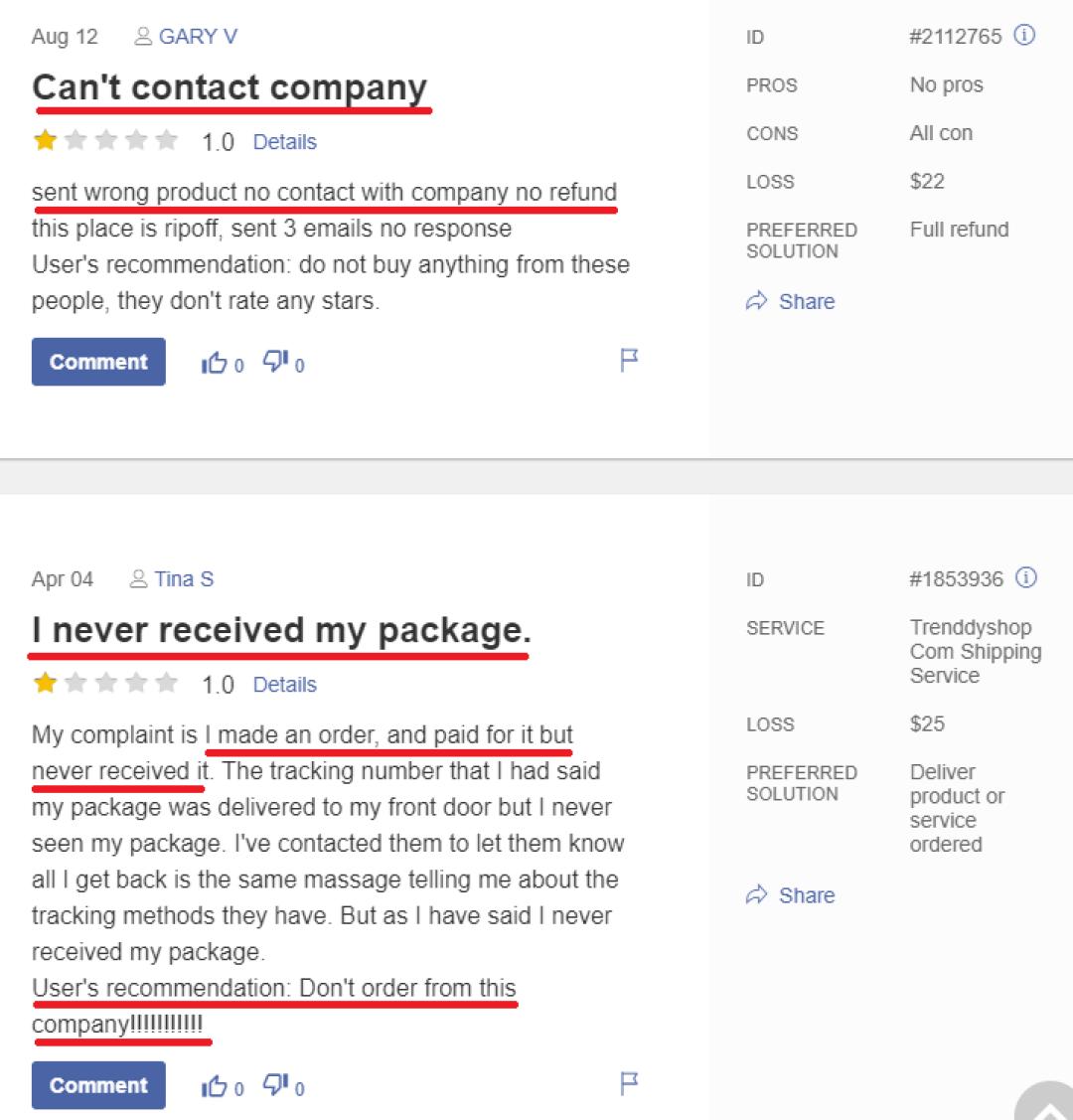
Task: Comment on "Can't contact company" review
Action: click(98, 363)
